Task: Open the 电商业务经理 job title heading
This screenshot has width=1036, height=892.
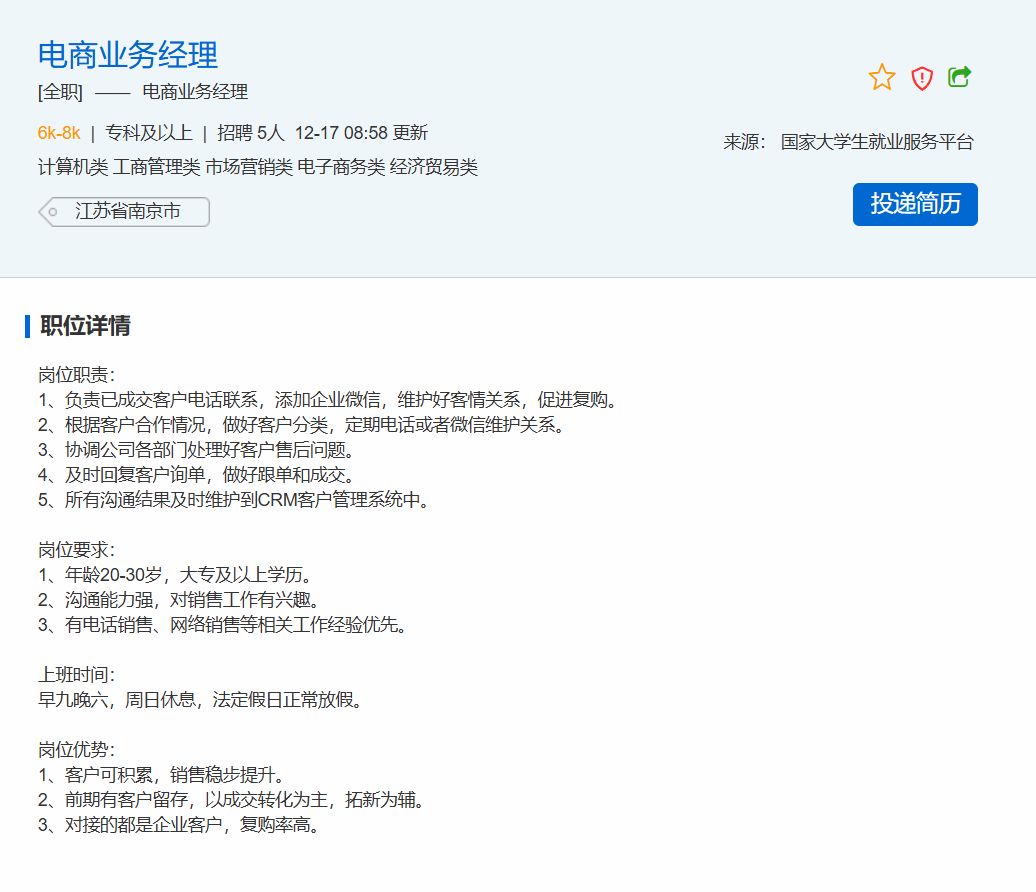Action: click(x=127, y=54)
